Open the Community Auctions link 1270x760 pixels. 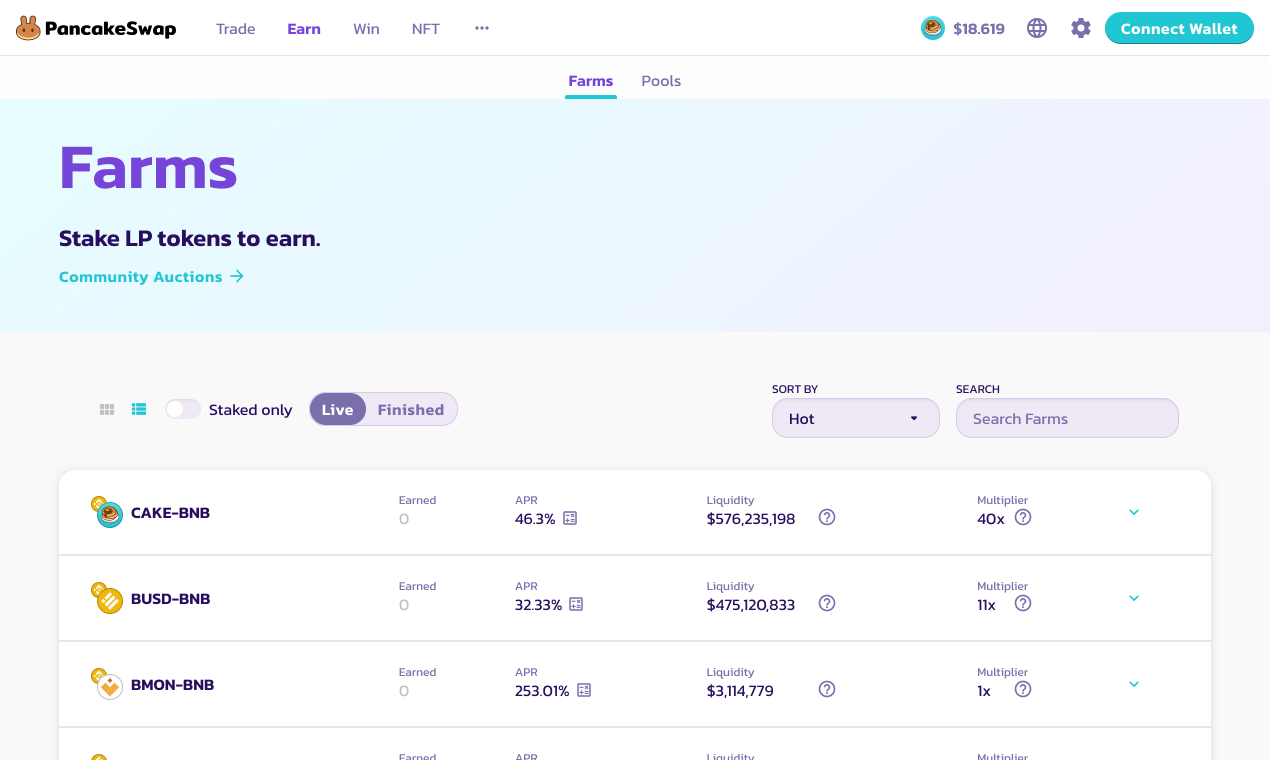click(x=151, y=277)
